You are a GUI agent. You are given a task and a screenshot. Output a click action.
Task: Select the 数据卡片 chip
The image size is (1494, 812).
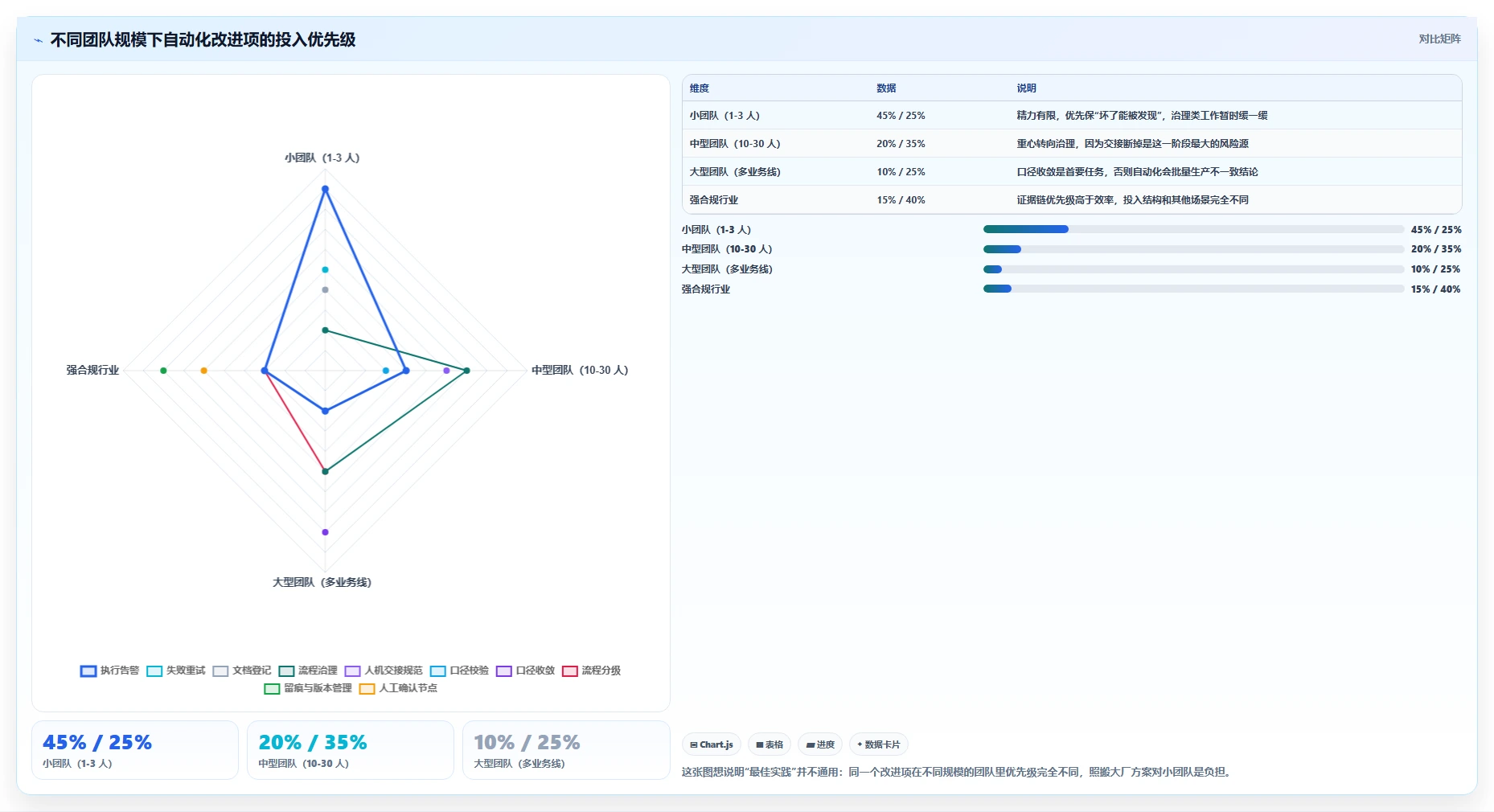[879, 744]
